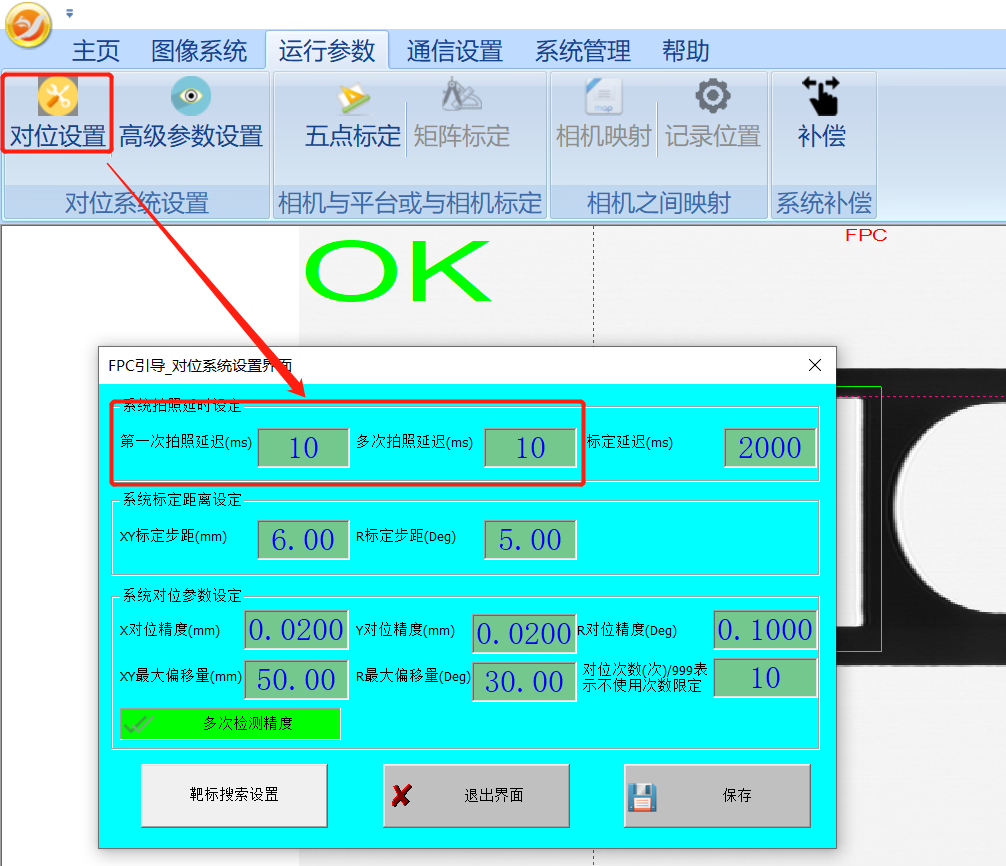This screenshot has height=866, width=1006.
Task: Click the 靶标搜索设置 button
Action: pyautogui.click(x=234, y=795)
